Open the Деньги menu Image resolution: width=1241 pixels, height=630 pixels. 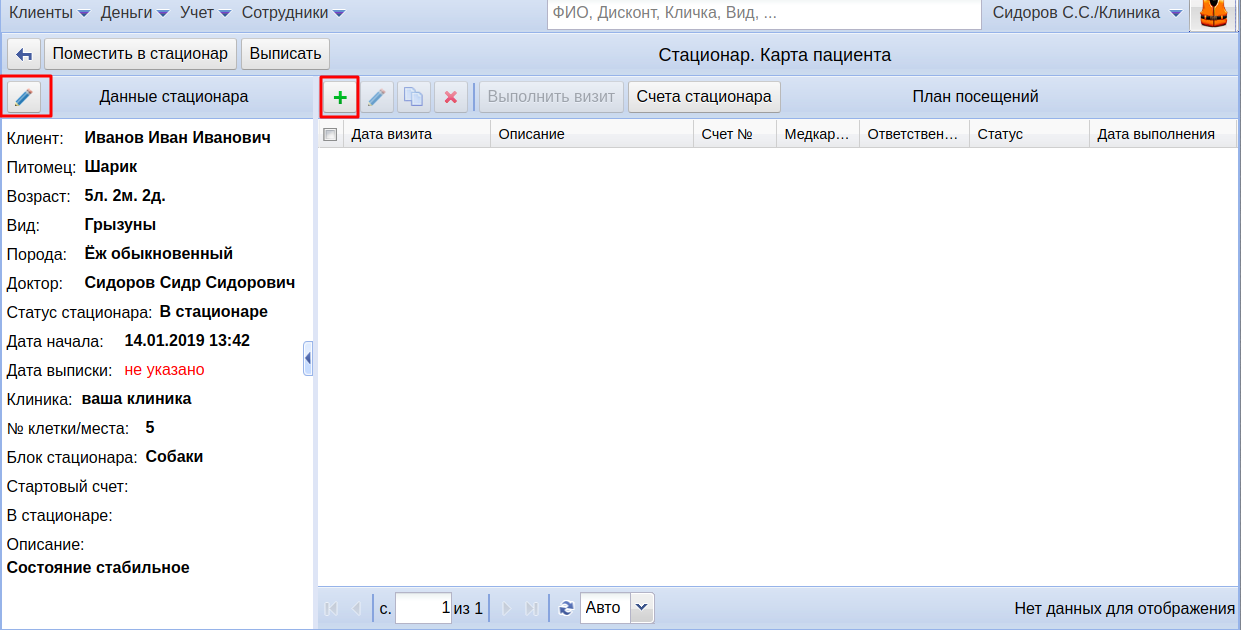(x=134, y=13)
